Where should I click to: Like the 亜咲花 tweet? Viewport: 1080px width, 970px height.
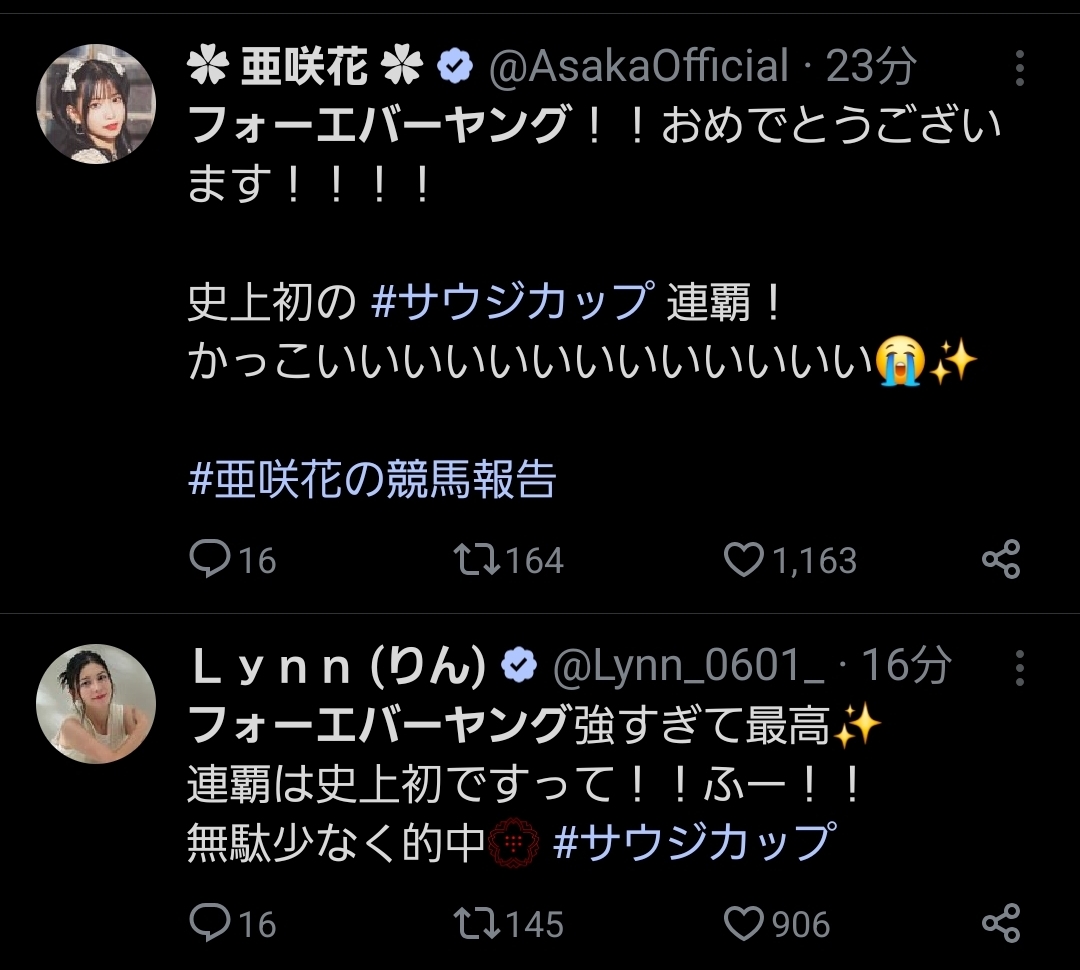743,559
